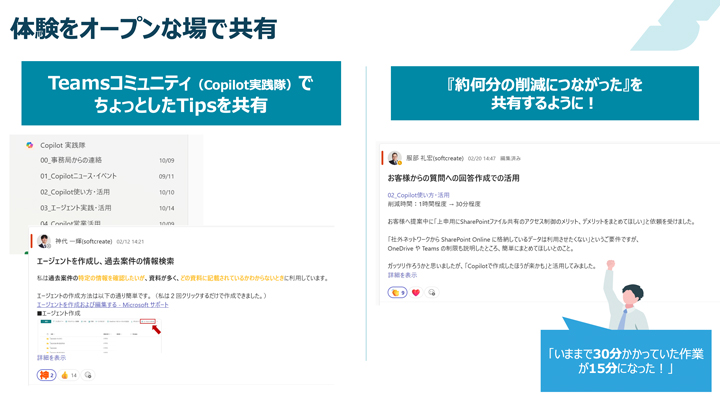720x405 pixels.
Task: Click 神代 一輝(softcreate) author name
Action: (x=84, y=242)
